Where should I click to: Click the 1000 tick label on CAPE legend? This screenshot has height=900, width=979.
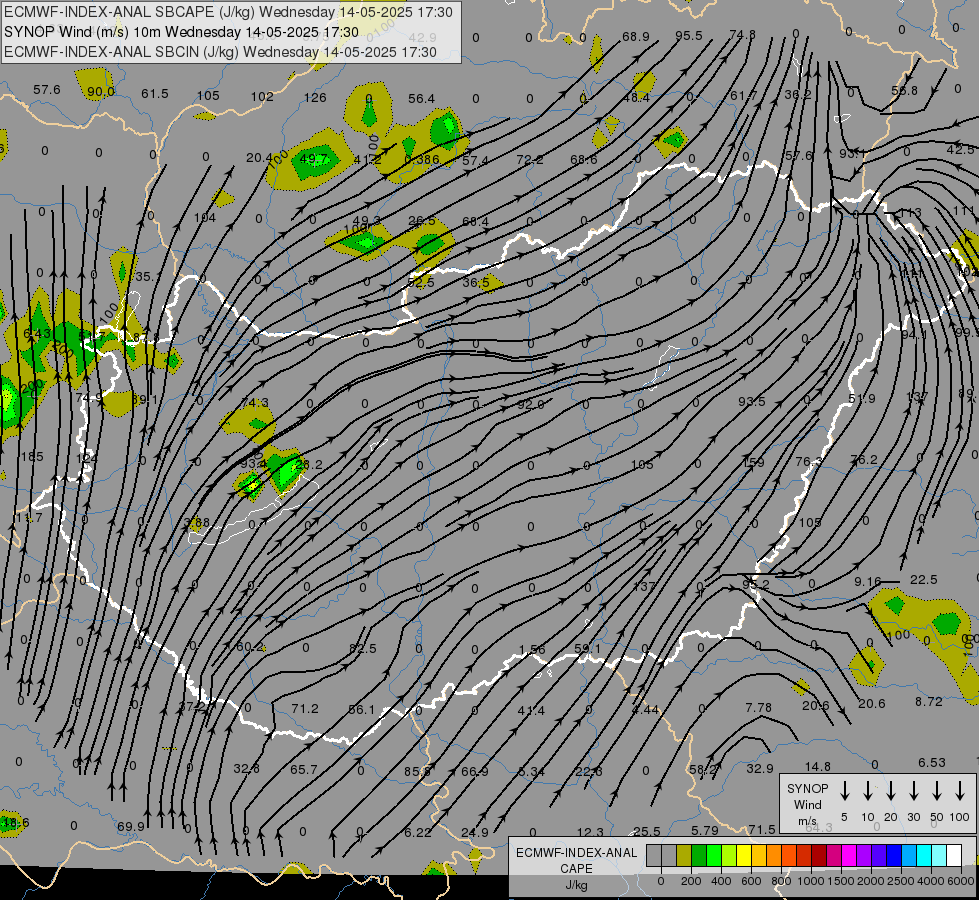[810, 881]
